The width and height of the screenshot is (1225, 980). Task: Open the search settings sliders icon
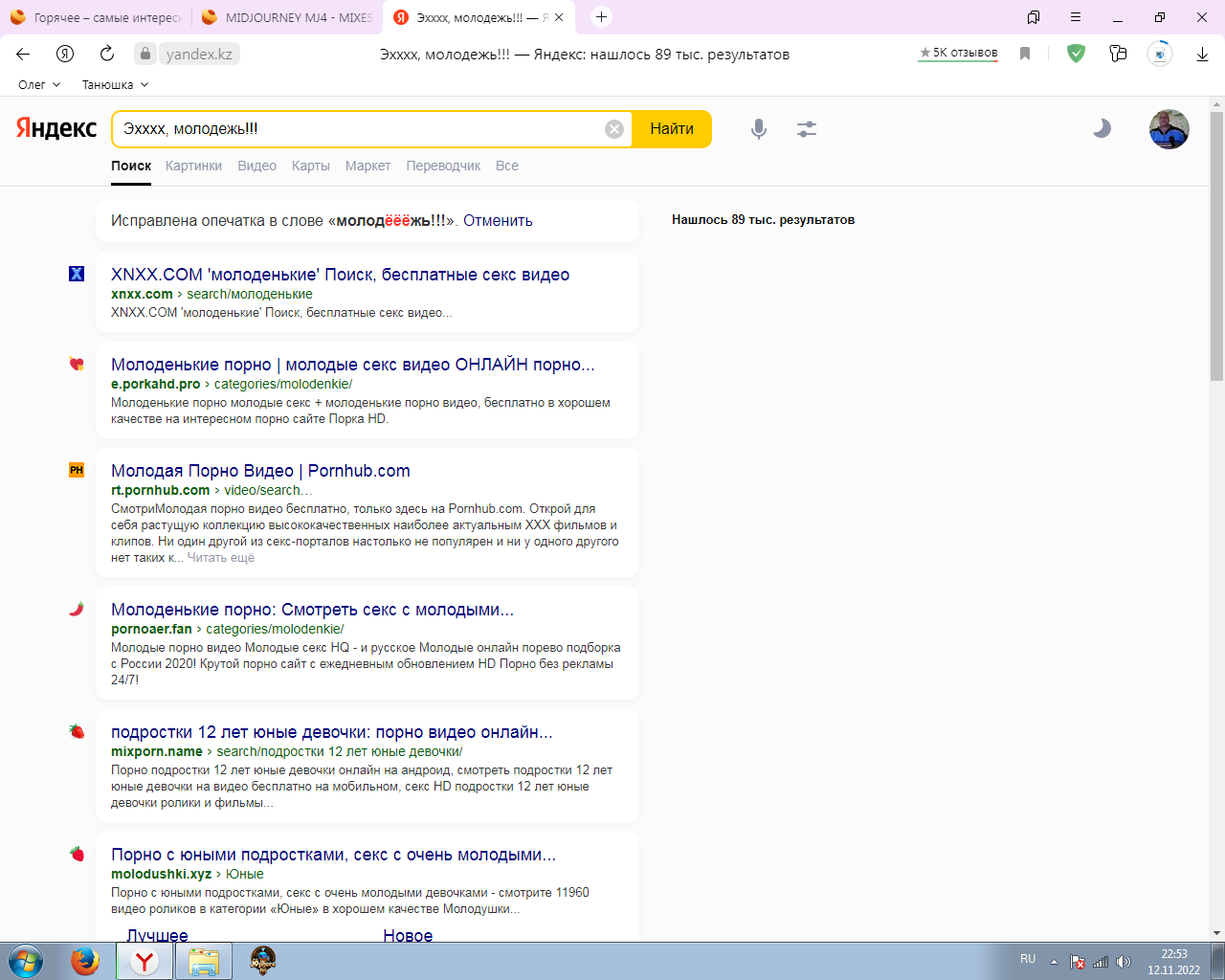pyautogui.click(x=807, y=129)
